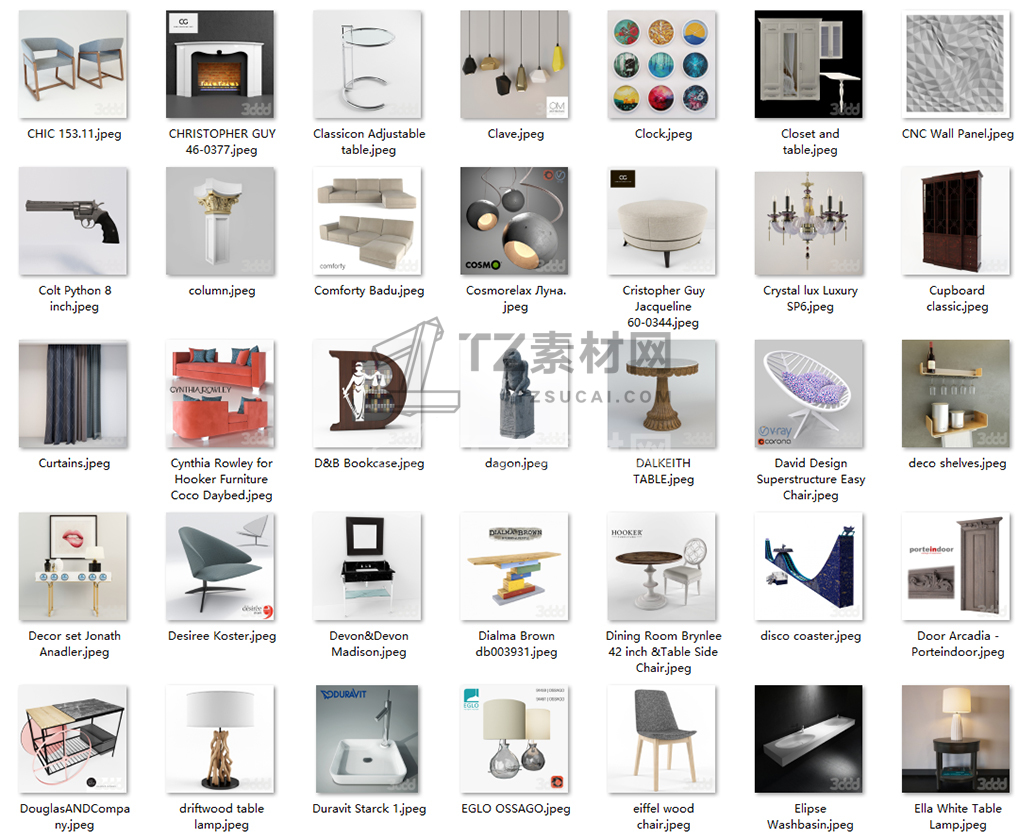
Task: Select the CHIC 153.11 chairs thumbnail
Action: [73, 64]
